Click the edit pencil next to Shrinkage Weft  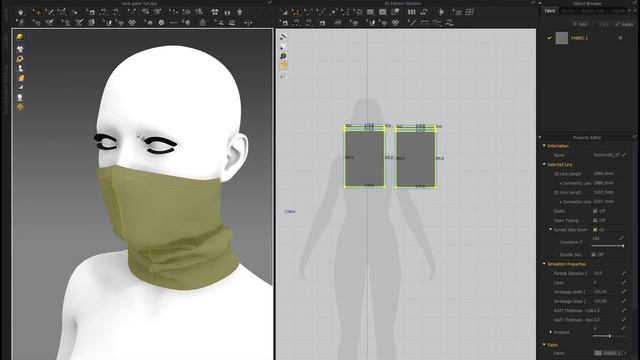tap(624, 291)
